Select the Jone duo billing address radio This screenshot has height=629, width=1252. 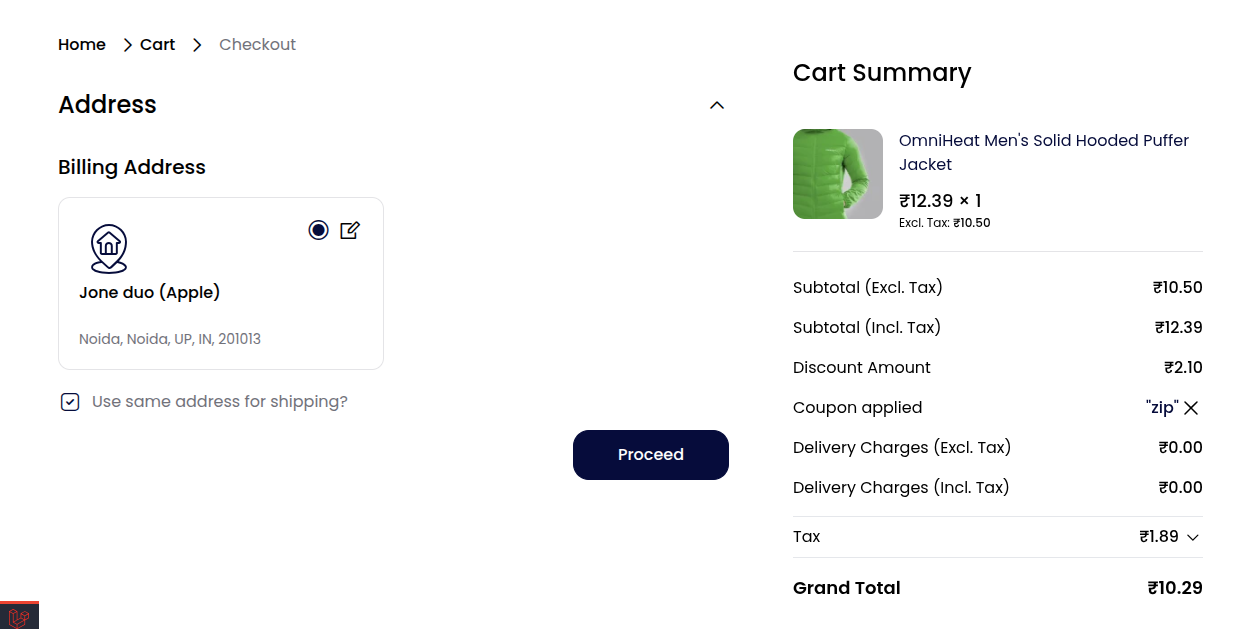pyautogui.click(x=318, y=230)
